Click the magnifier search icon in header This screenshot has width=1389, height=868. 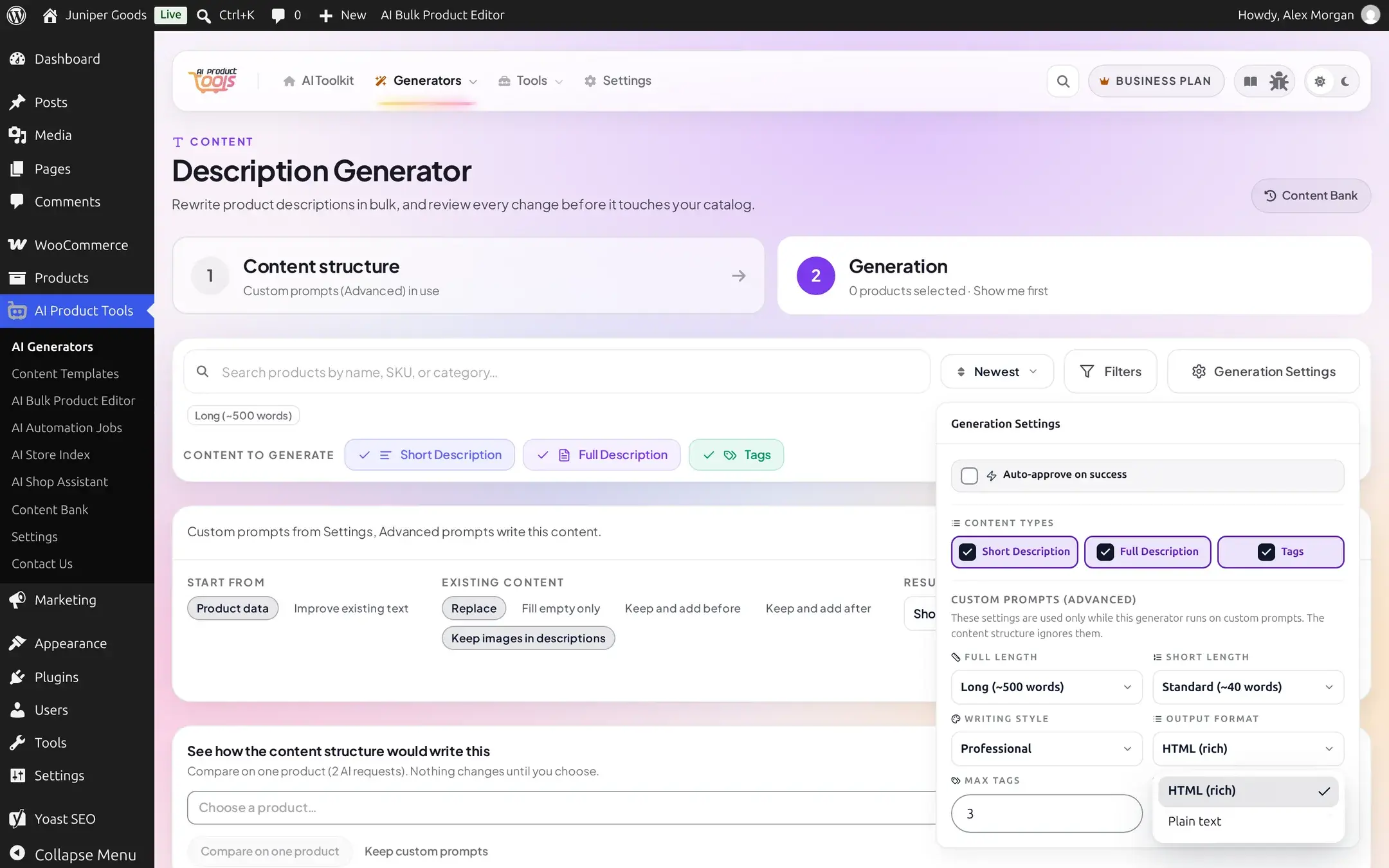[1063, 81]
